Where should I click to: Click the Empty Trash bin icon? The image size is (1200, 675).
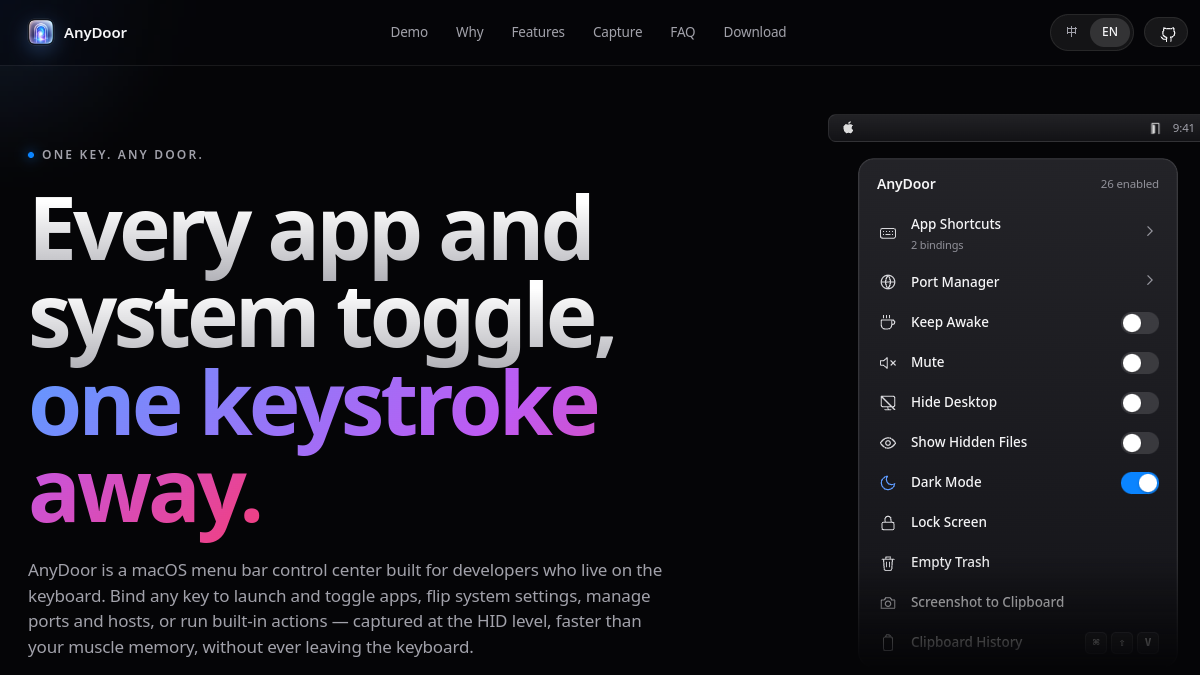coord(888,562)
